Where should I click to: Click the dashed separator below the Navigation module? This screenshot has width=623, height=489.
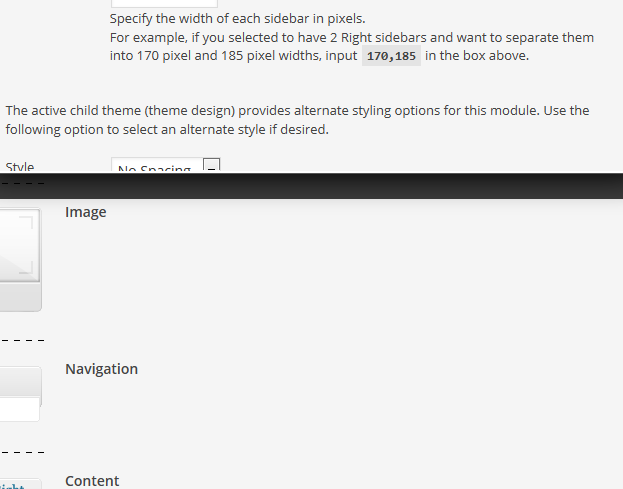click(21, 453)
